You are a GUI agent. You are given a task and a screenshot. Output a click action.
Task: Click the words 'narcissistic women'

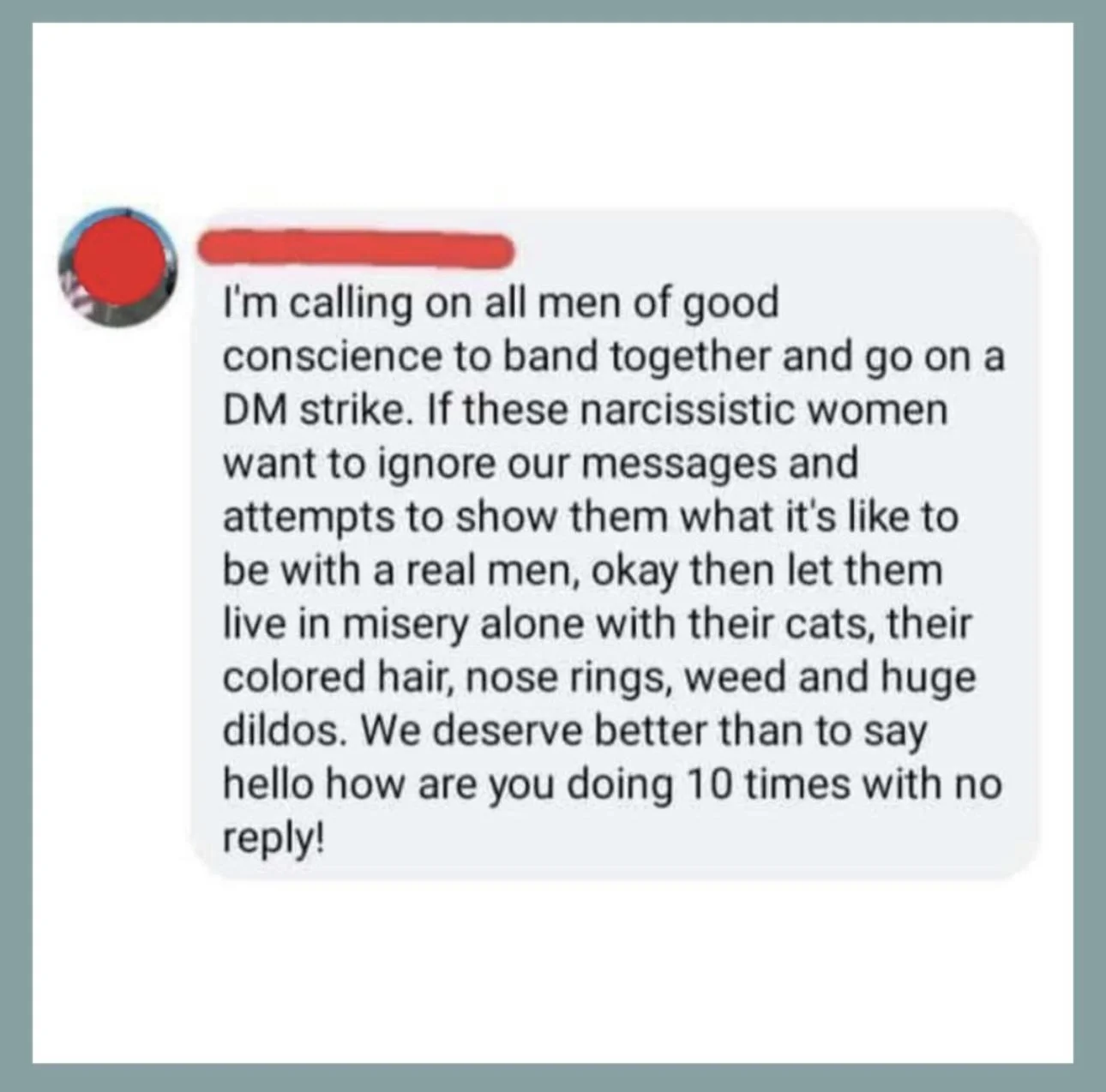(x=765, y=410)
